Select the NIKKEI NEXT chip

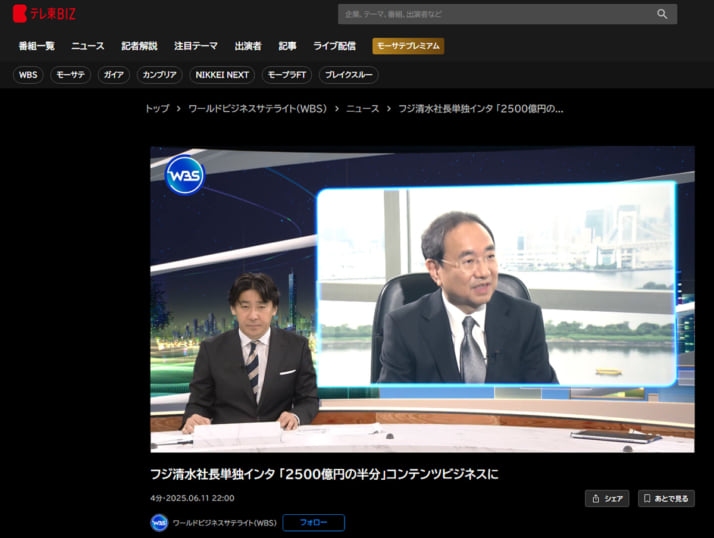(222, 75)
